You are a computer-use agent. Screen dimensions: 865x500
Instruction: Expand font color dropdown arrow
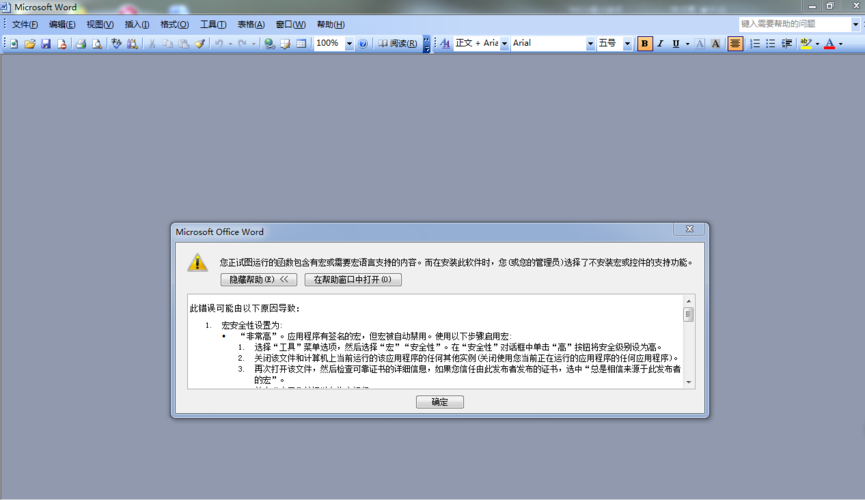coord(840,44)
